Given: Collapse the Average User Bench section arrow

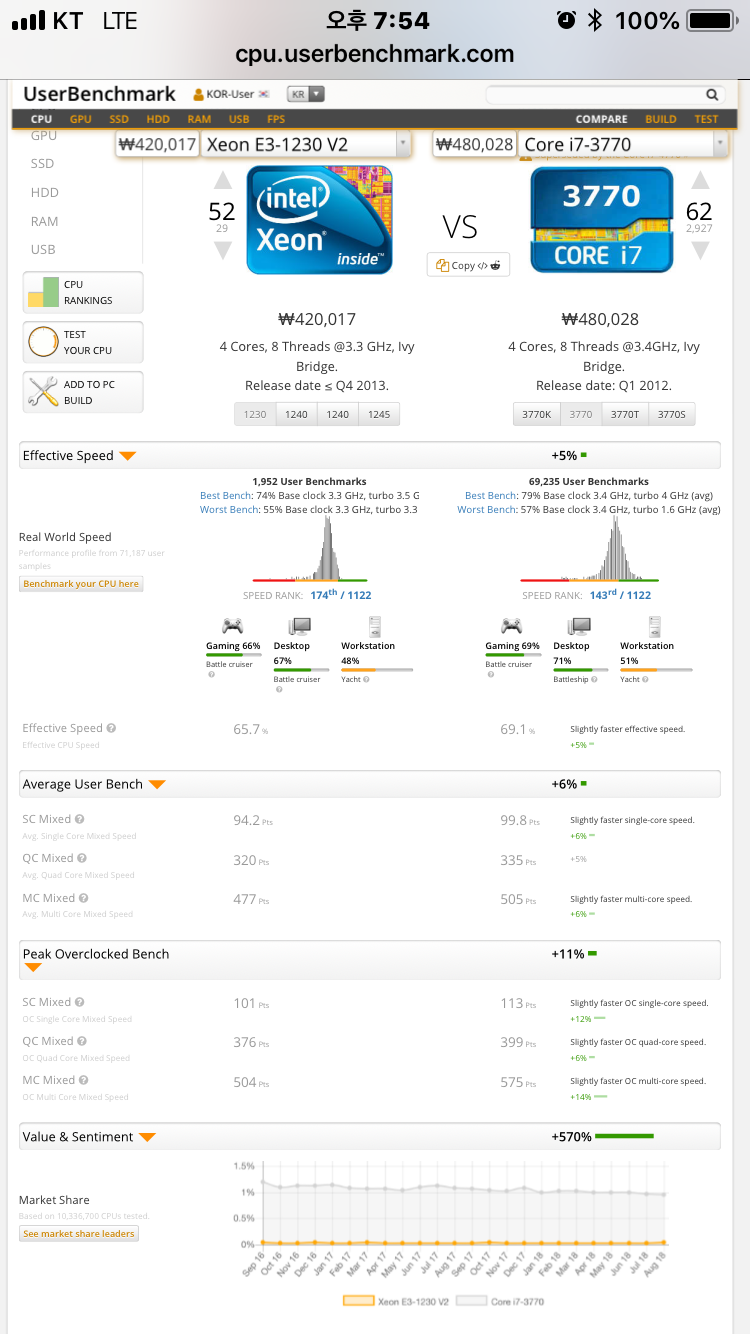Looking at the screenshot, I should 157,785.
